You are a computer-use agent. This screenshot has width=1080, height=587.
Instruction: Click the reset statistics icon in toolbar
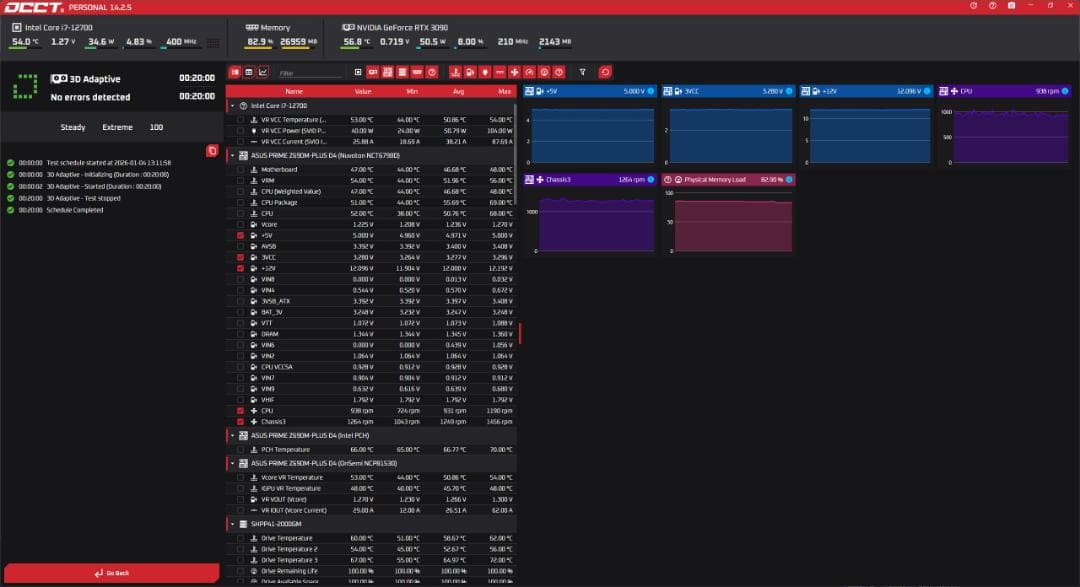coord(604,72)
